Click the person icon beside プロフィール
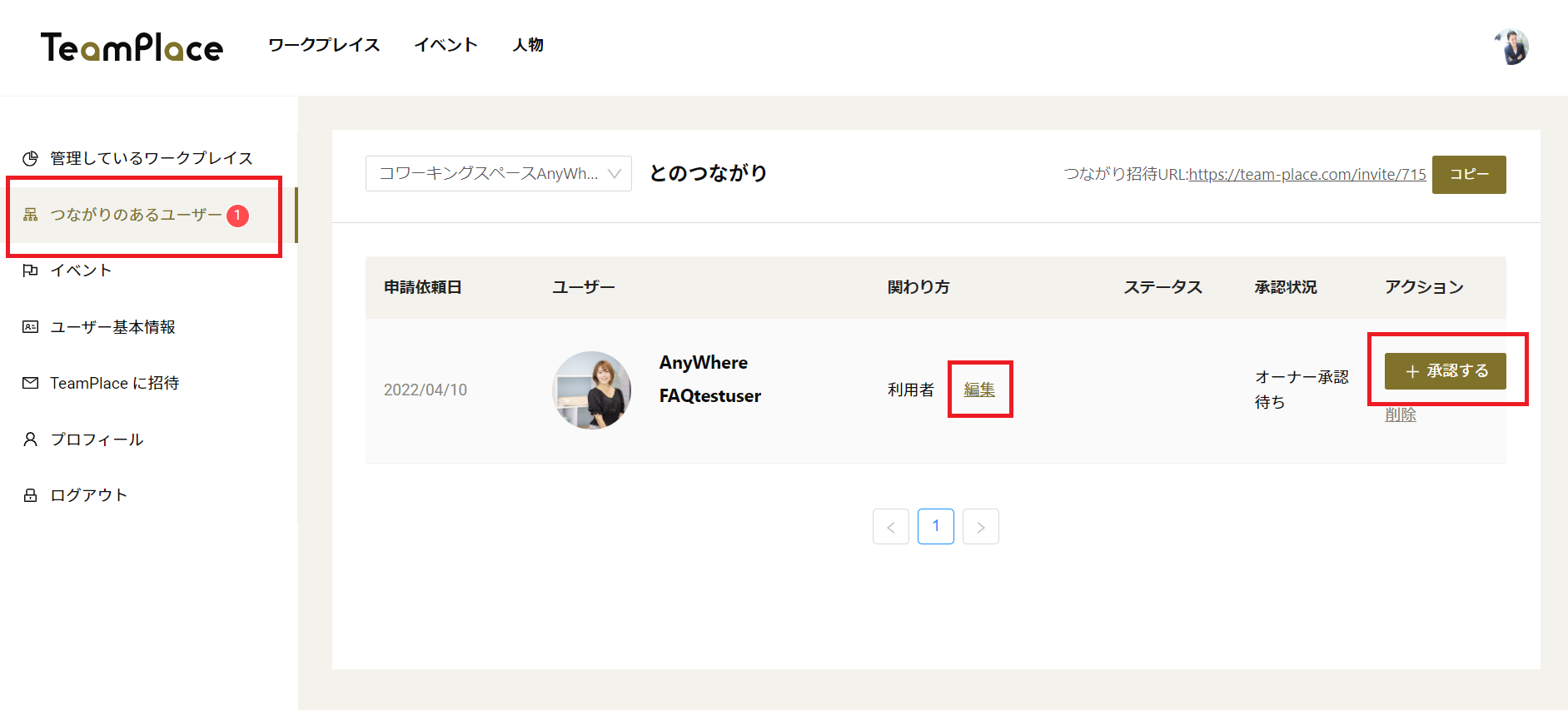The image size is (1568, 710). [x=31, y=439]
